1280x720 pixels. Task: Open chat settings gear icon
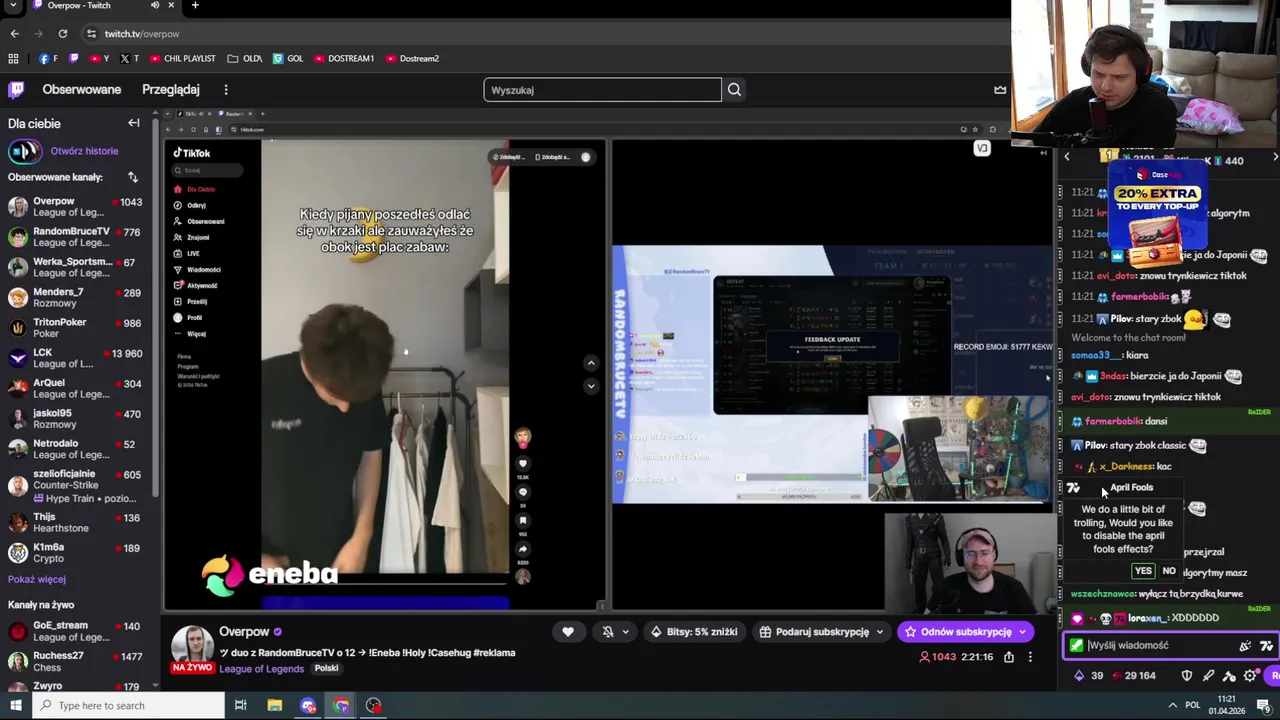(1250, 676)
